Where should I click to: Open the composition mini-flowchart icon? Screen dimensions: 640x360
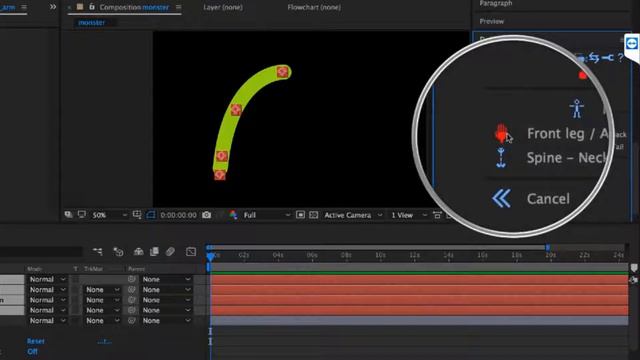coord(98,251)
